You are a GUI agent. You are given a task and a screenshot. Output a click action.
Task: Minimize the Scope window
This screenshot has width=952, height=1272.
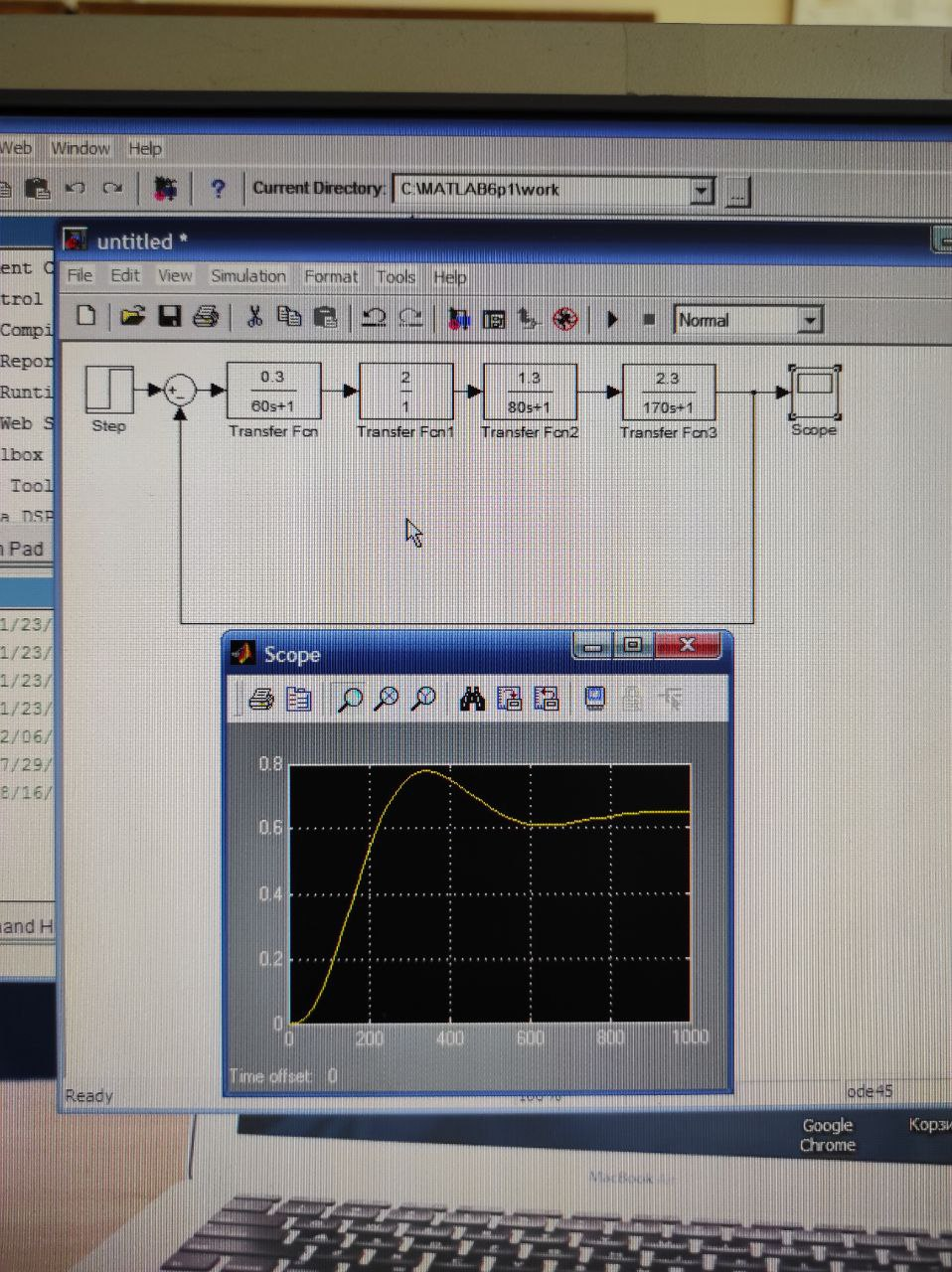pyautogui.click(x=594, y=646)
